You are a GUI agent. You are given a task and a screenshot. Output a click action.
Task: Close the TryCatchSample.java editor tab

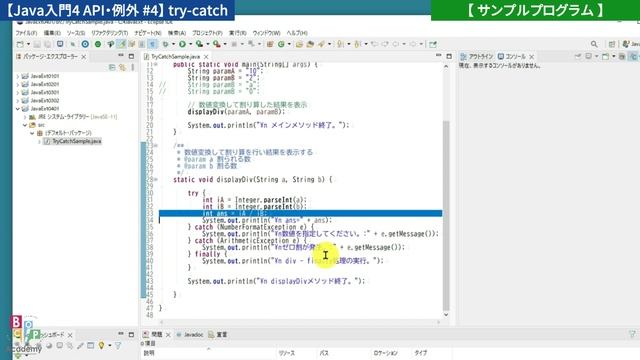[206, 57]
